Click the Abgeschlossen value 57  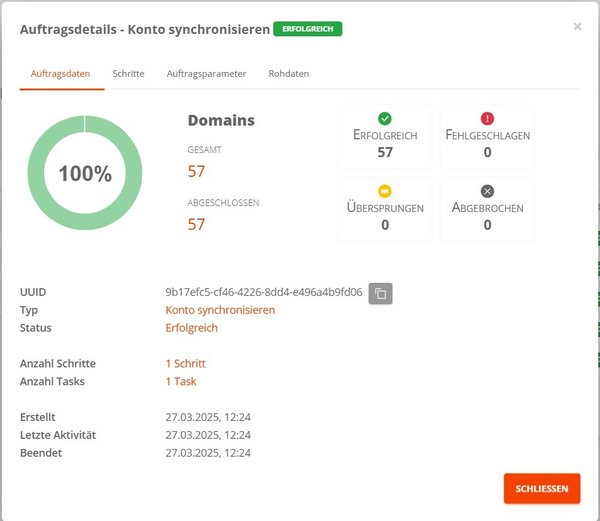(x=196, y=224)
